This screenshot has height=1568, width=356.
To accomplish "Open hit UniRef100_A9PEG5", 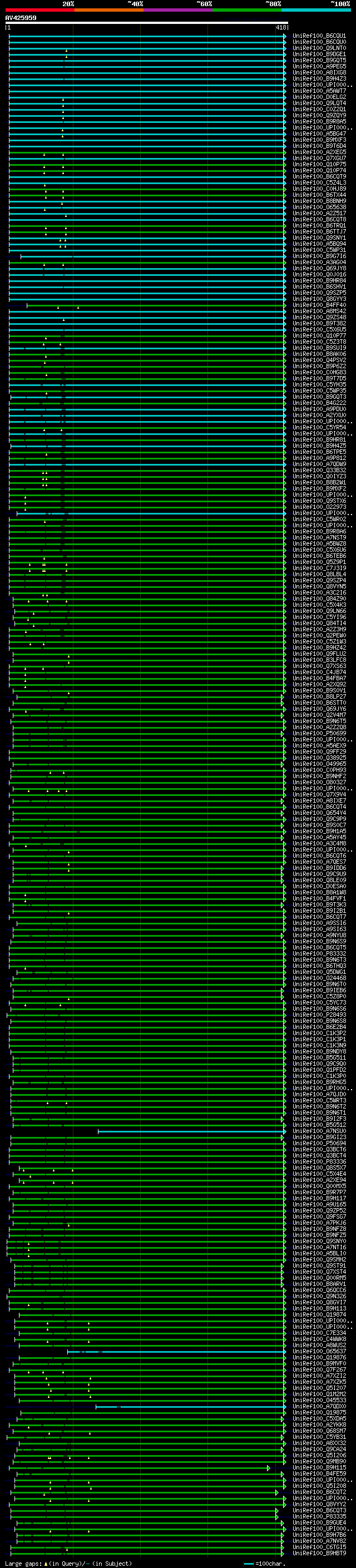I will click(x=319, y=66).
